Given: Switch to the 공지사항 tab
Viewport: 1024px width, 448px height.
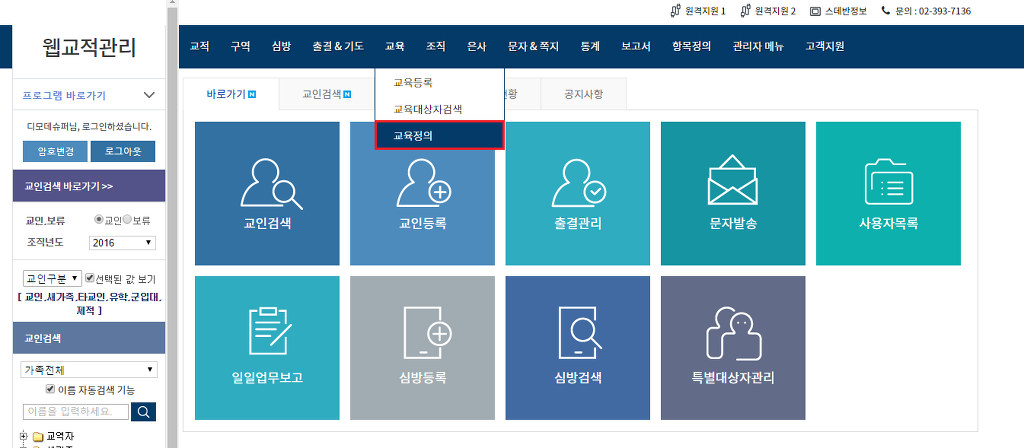Looking at the screenshot, I should pos(584,94).
